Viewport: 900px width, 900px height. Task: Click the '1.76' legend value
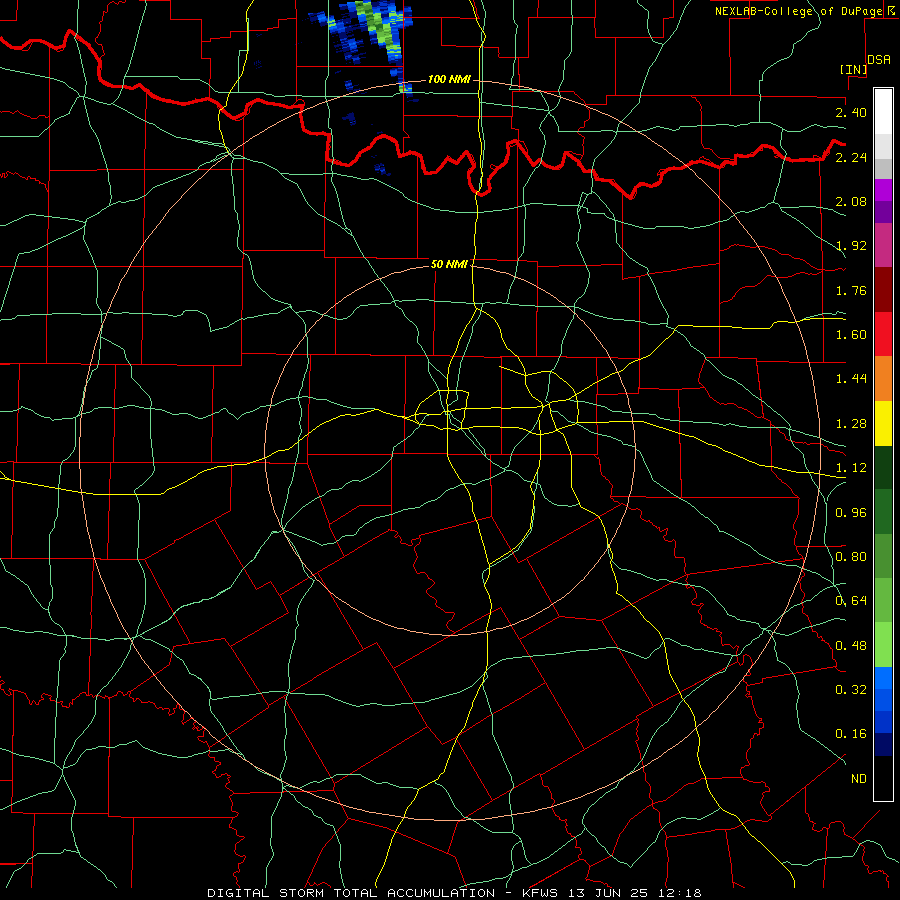851,290
